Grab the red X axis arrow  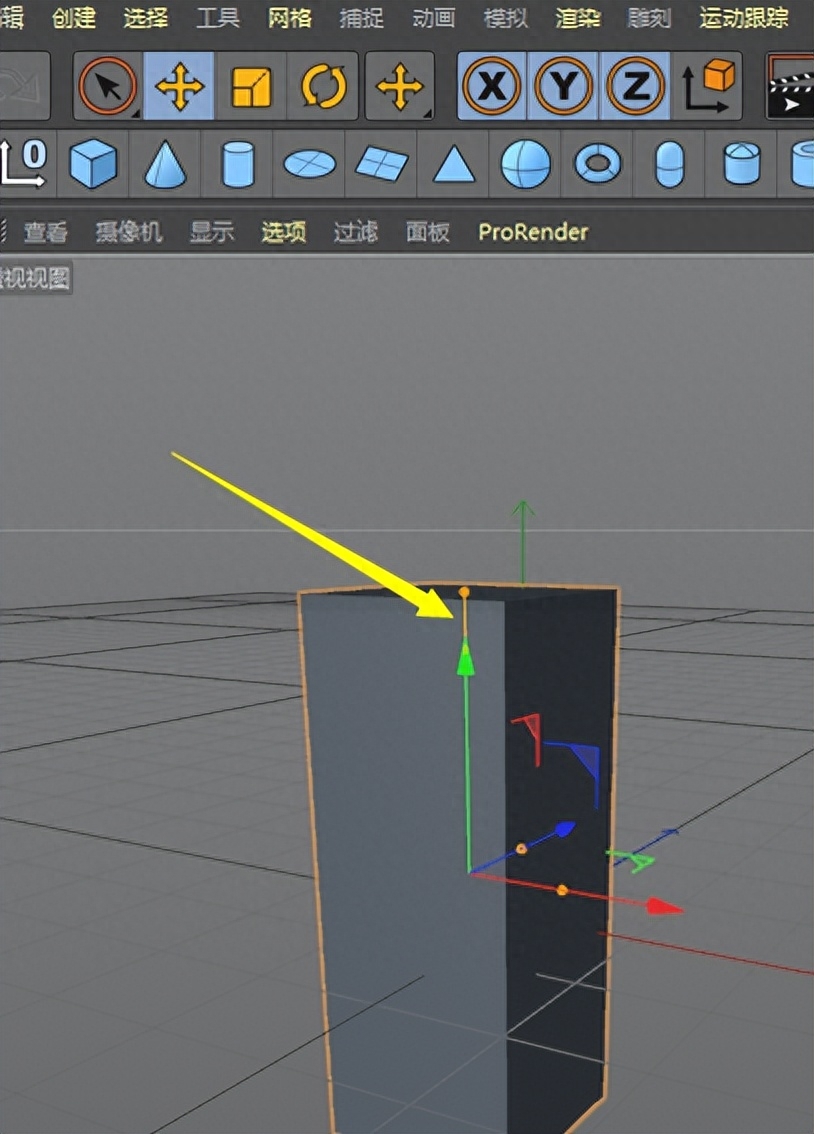(664, 906)
